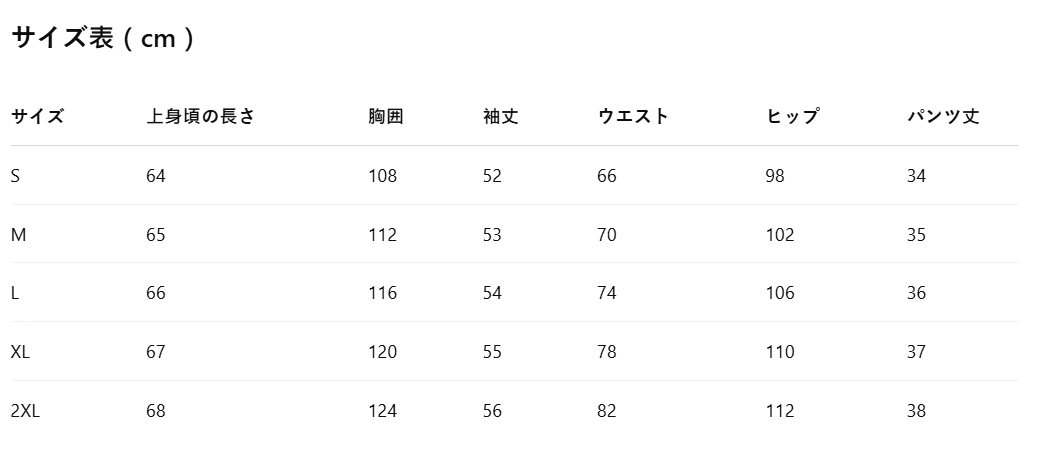Image resolution: width=1038 pixels, height=453 pixels.
Task: Select the サイズ column header
Action: 38,117
